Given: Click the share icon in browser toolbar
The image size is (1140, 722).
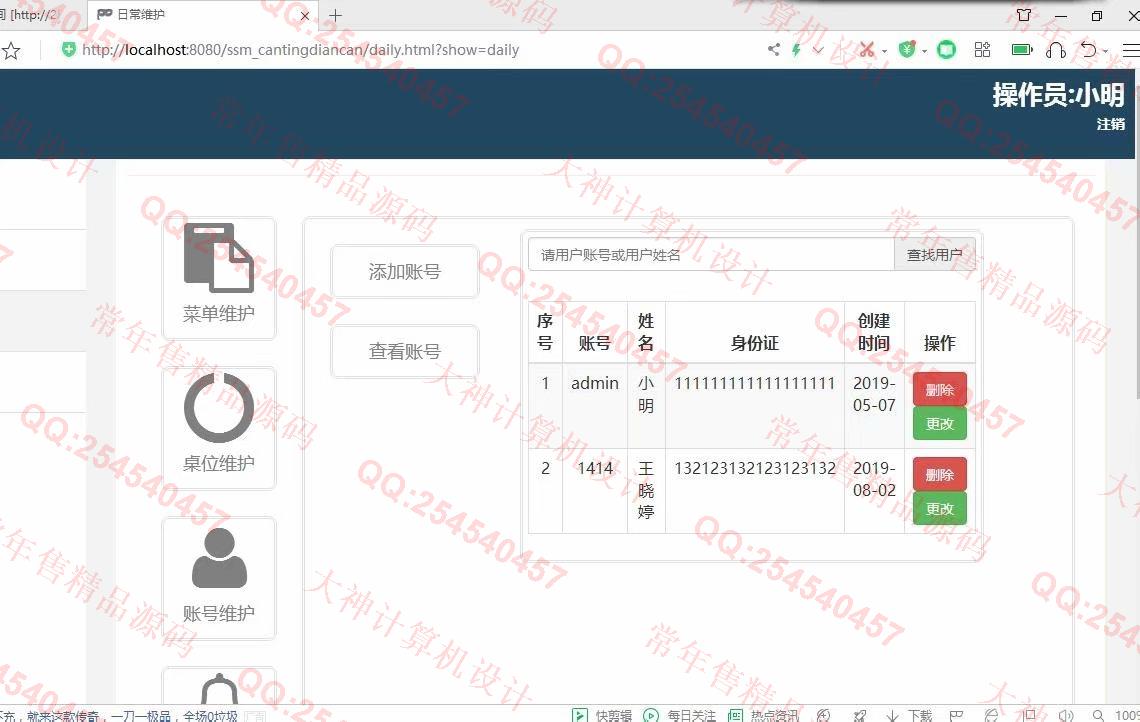Looking at the screenshot, I should tap(774, 49).
